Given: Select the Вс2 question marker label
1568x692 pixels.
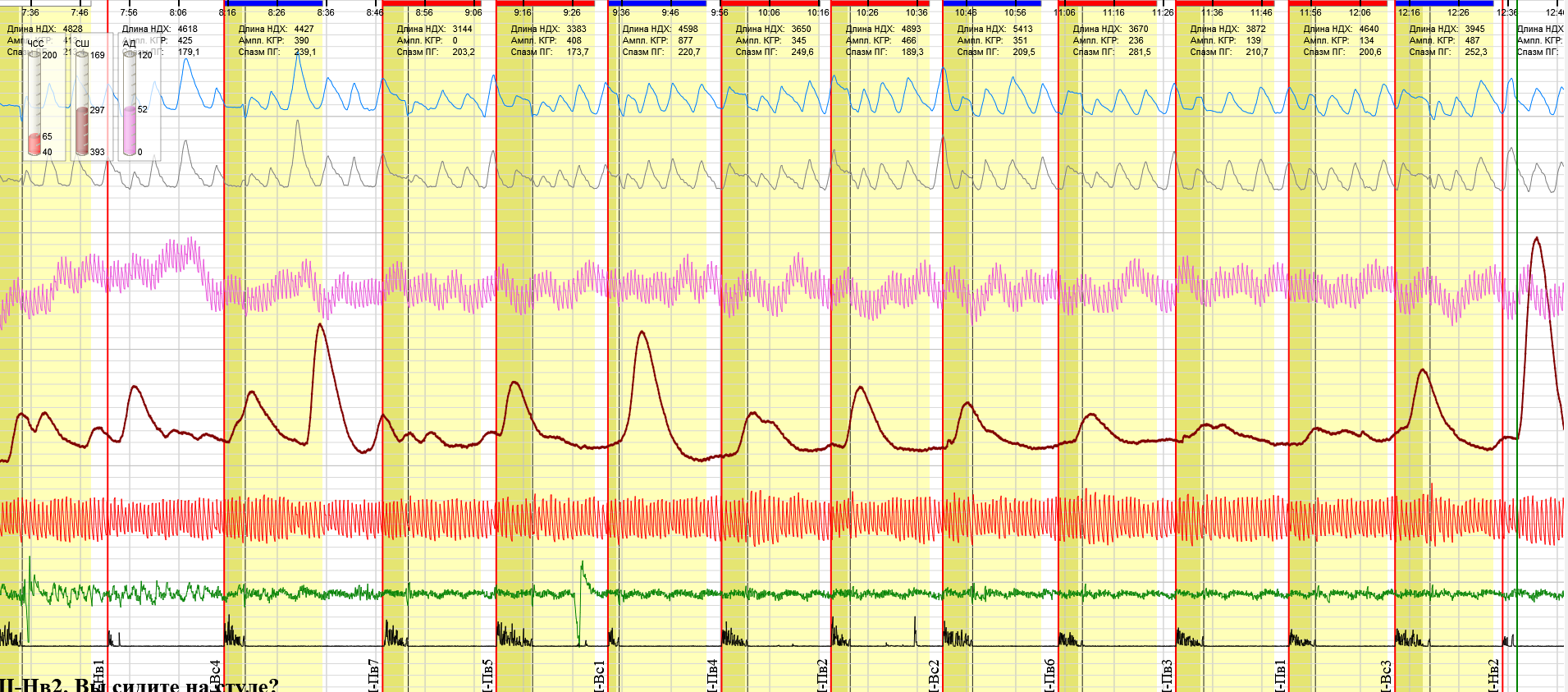Looking at the screenshot, I should (x=934, y=674).
